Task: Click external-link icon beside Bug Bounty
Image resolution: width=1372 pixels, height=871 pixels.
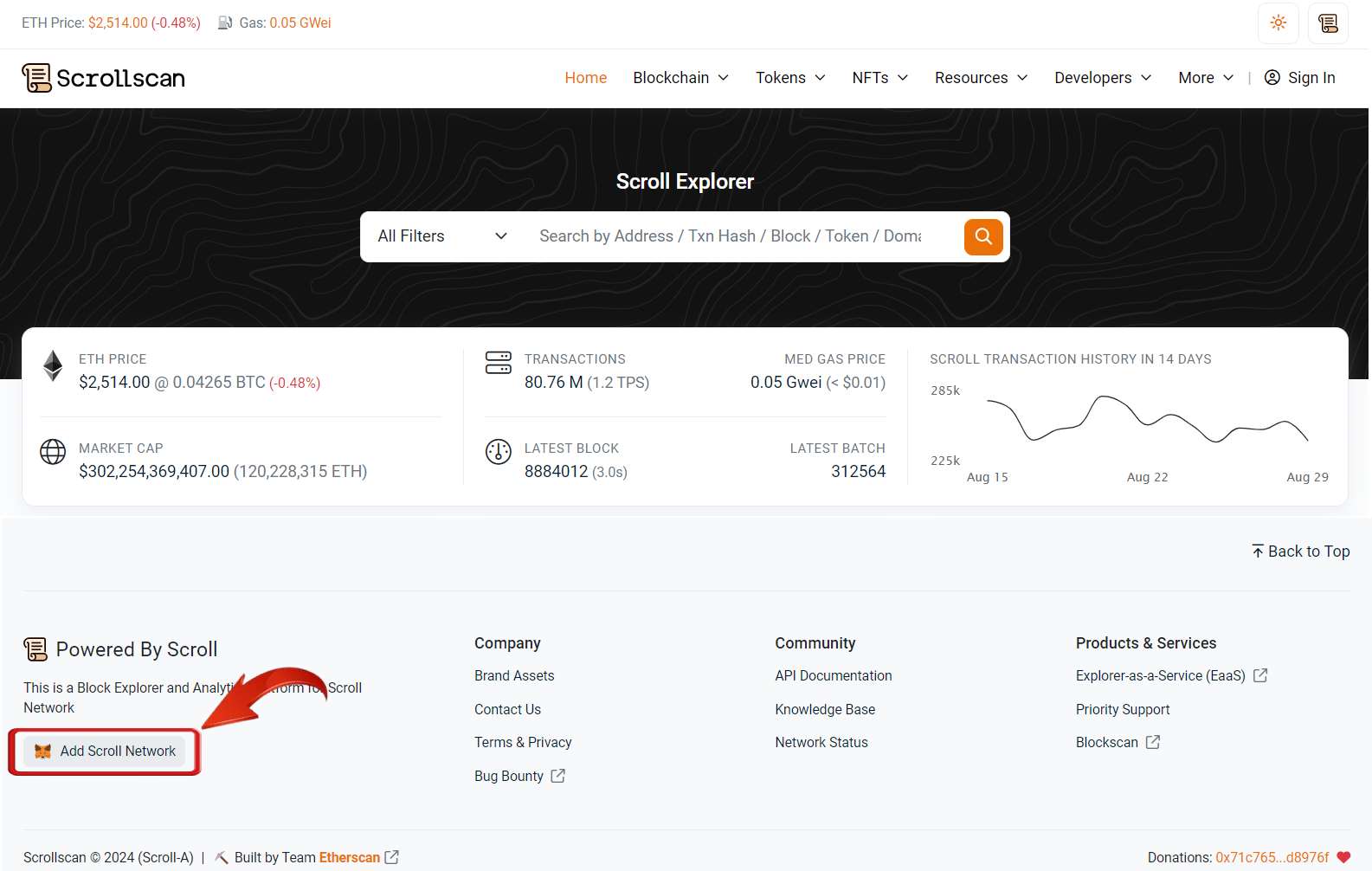Action: 557,777
